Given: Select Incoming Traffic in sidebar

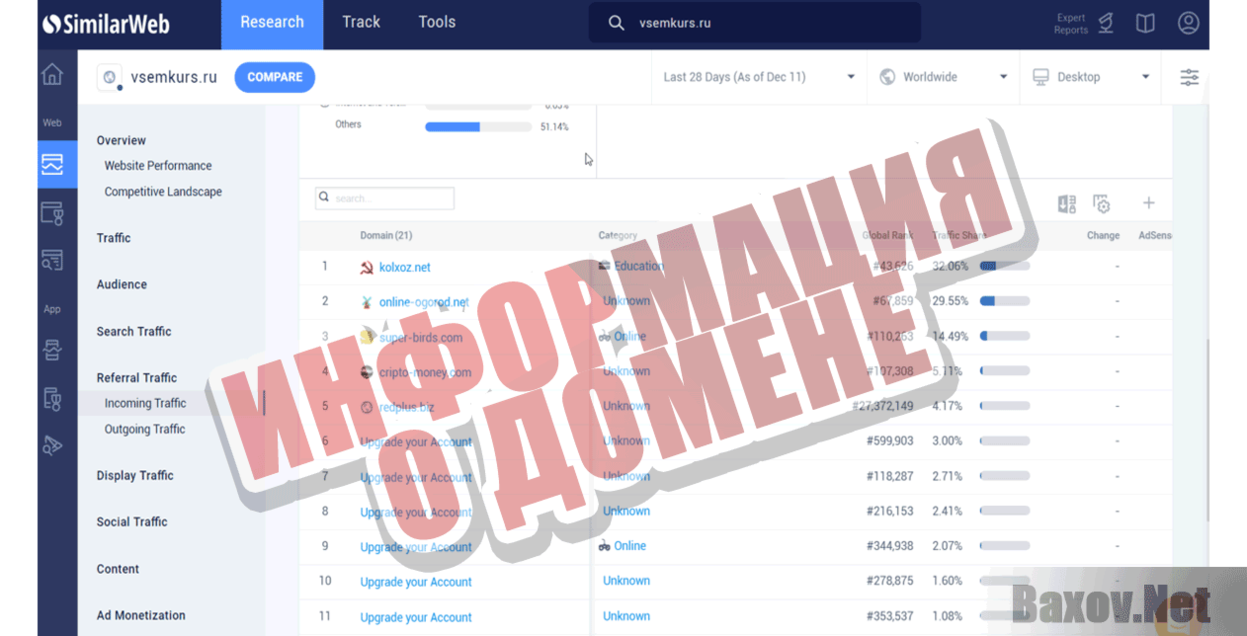Looking at the screenshot, I should coord(145,403).
